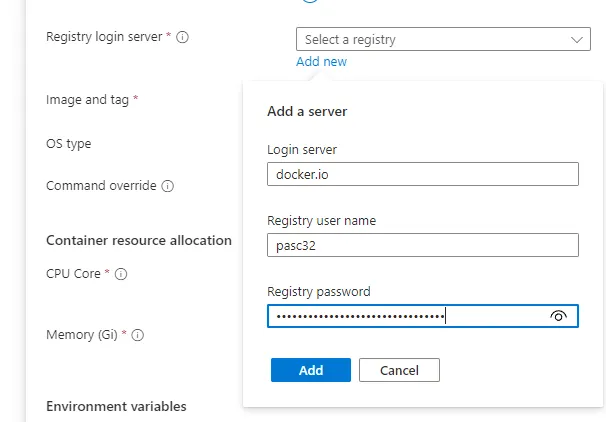
Task: Click the Environment variables heading
Action: click(116, 406)
